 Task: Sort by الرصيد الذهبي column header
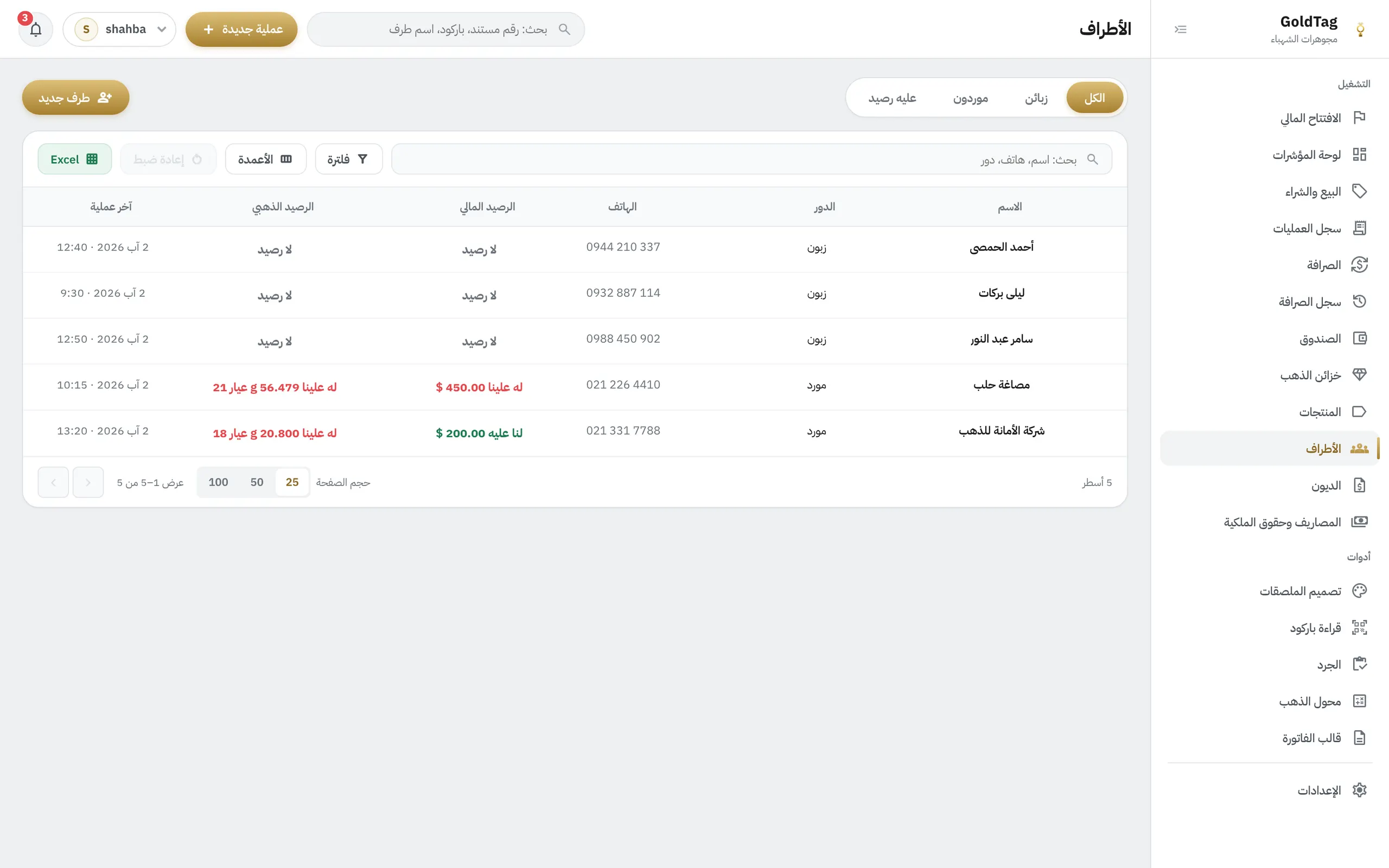coord(283,207)
